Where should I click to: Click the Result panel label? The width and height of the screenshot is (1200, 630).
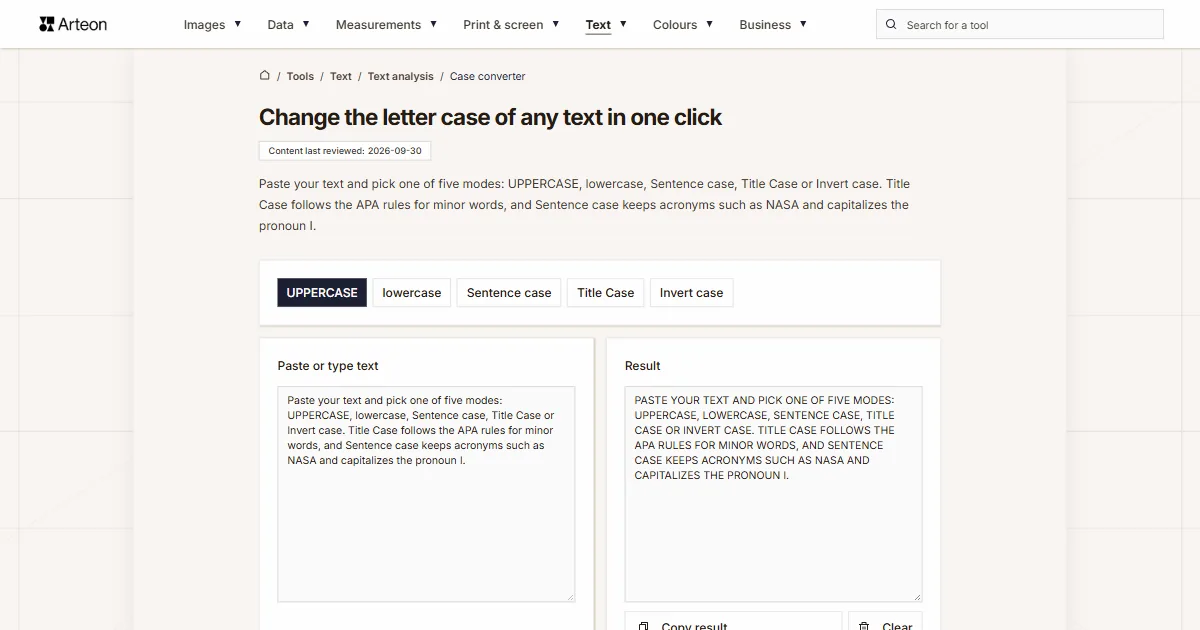643,366
